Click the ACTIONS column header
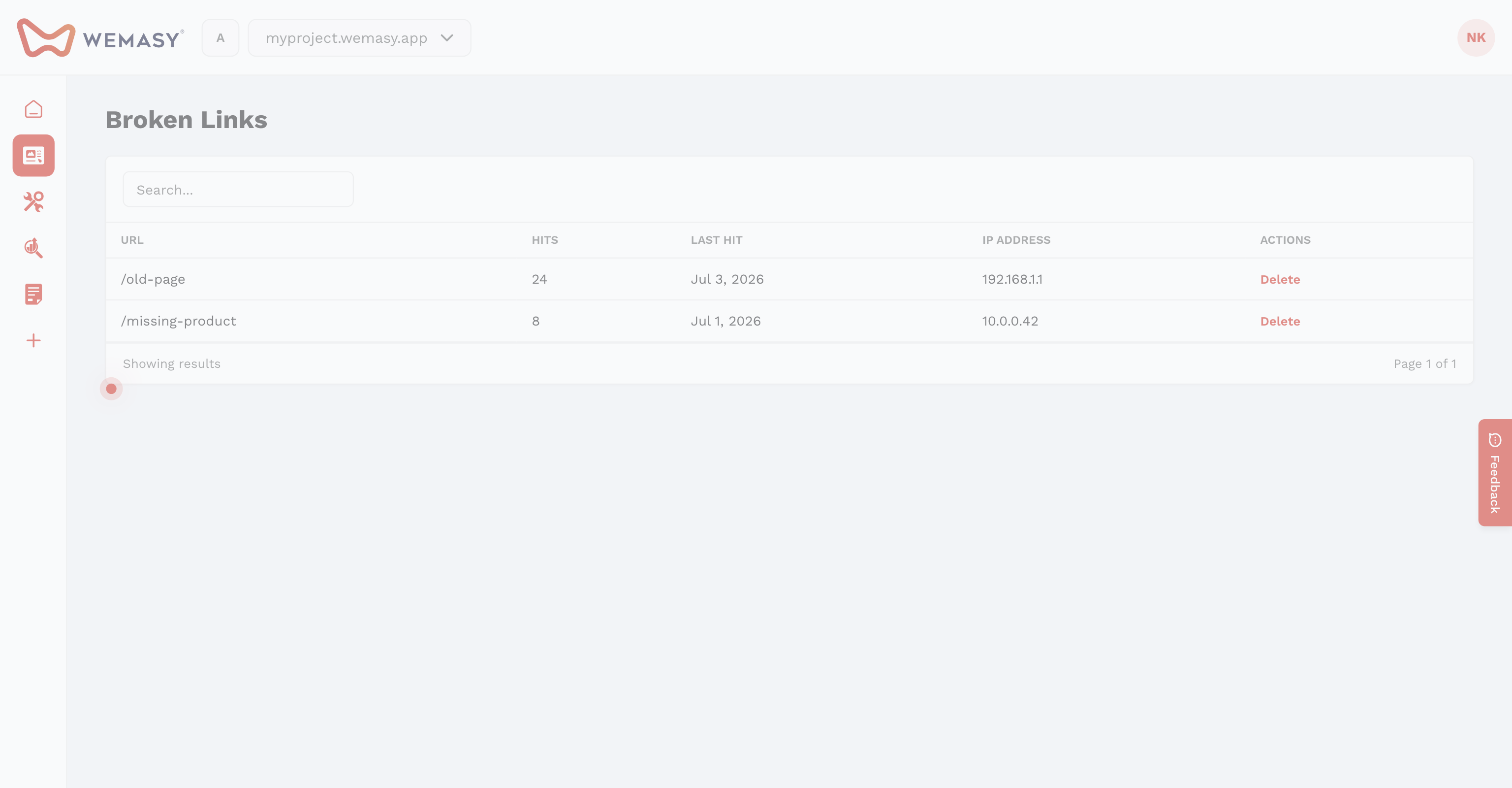The width and height of the screenshot is (1512, 788). [x=1285, y=240]
